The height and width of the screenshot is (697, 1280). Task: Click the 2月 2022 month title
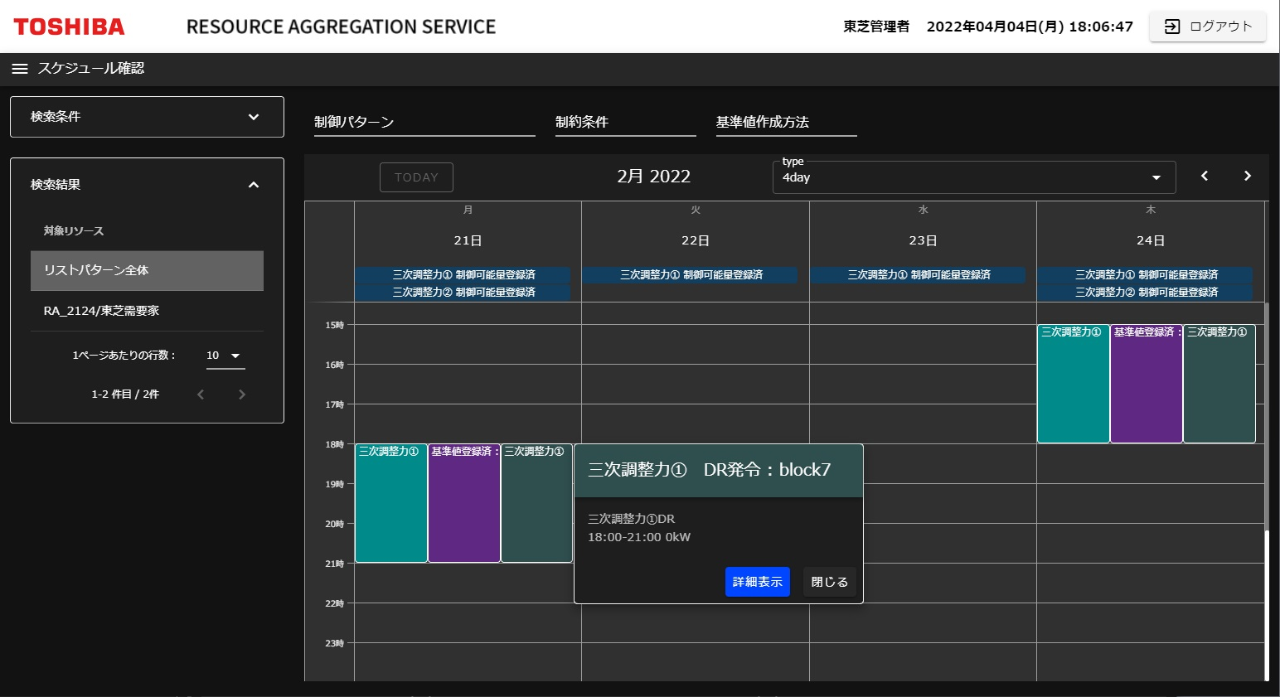[x=654, y=177]
